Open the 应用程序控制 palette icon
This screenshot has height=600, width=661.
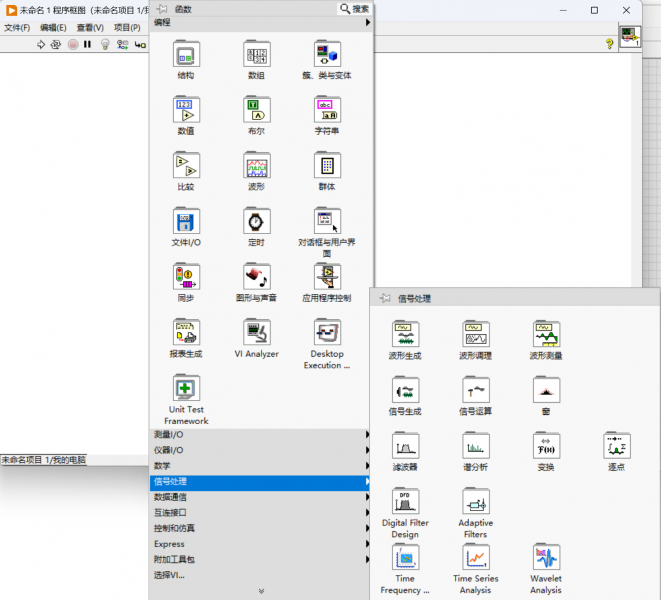(x=327, y=277)
